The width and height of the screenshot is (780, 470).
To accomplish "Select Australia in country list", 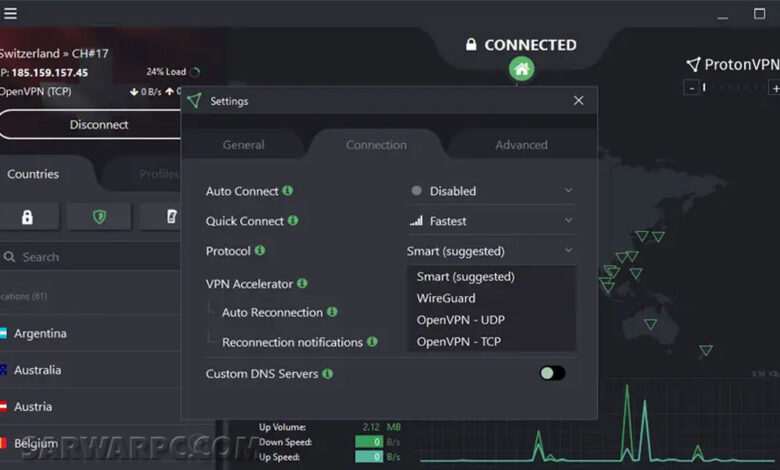I will (91, 370).
